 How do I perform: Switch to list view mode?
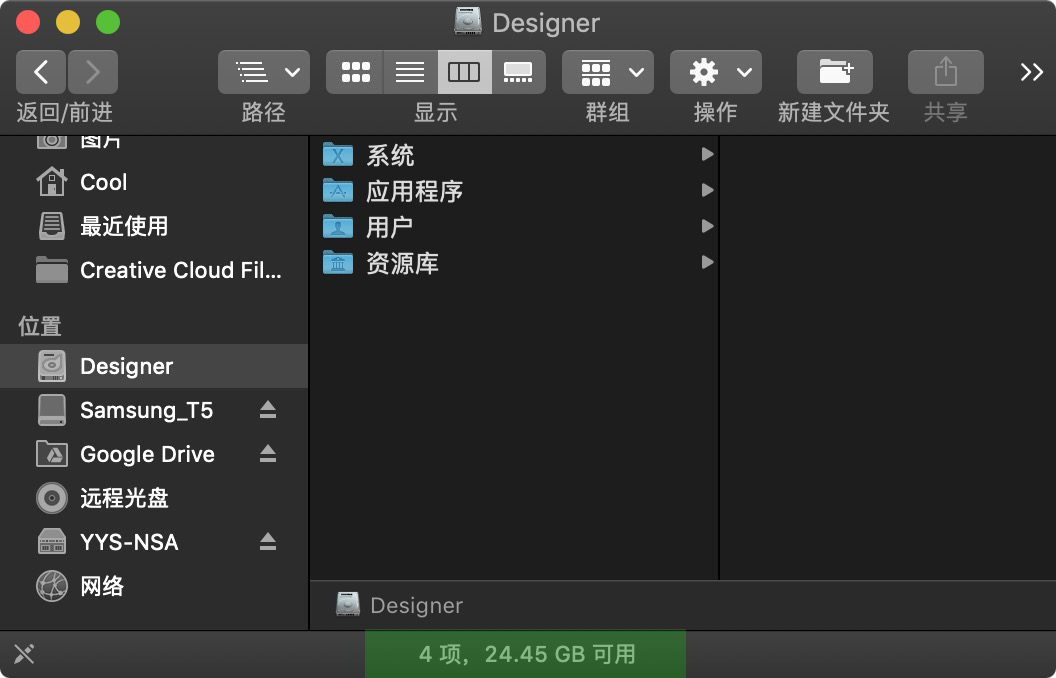[410, 72]
